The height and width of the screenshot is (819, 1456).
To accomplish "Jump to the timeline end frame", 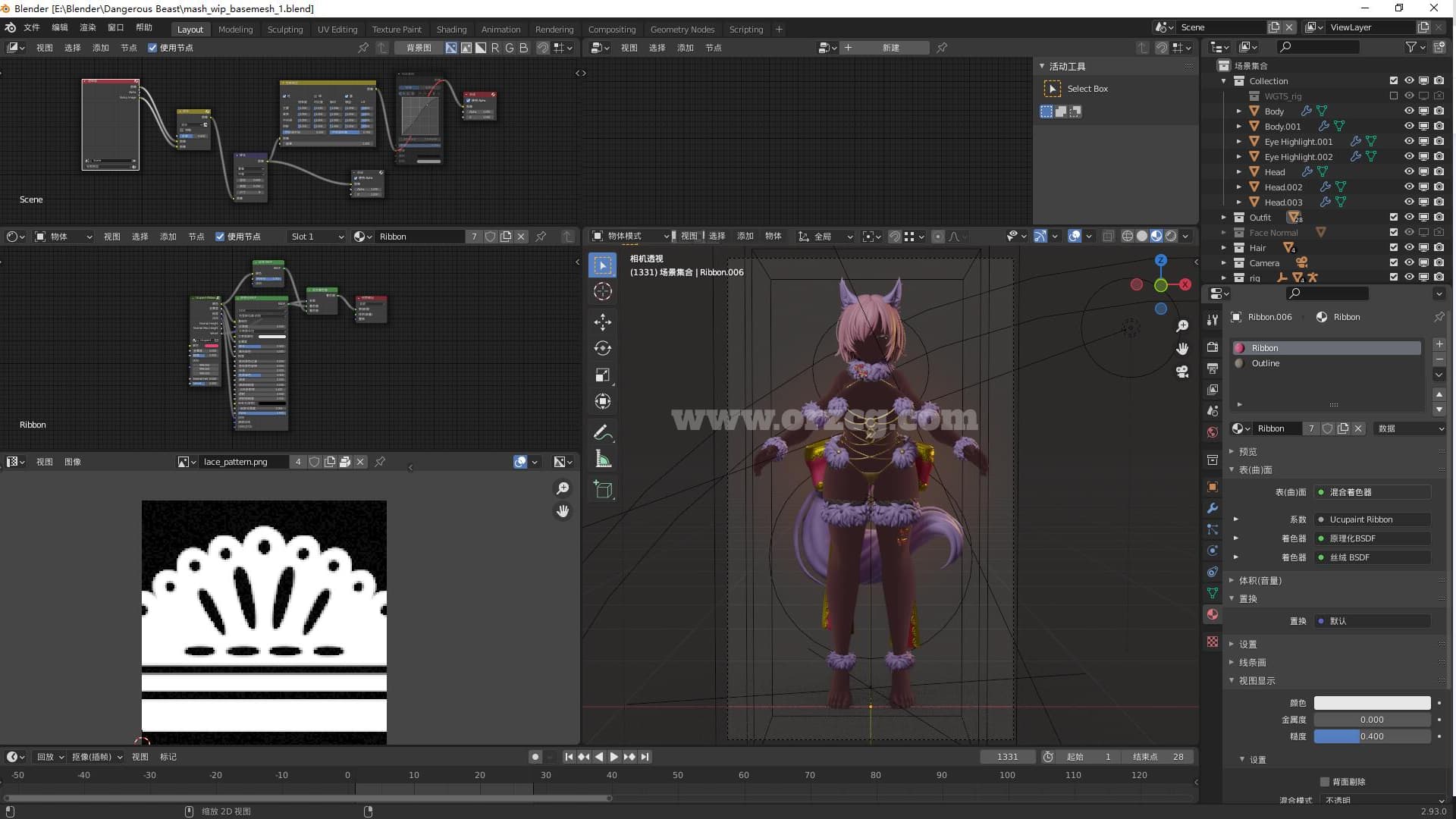I will pyautogui.click(x=645, y=757).
